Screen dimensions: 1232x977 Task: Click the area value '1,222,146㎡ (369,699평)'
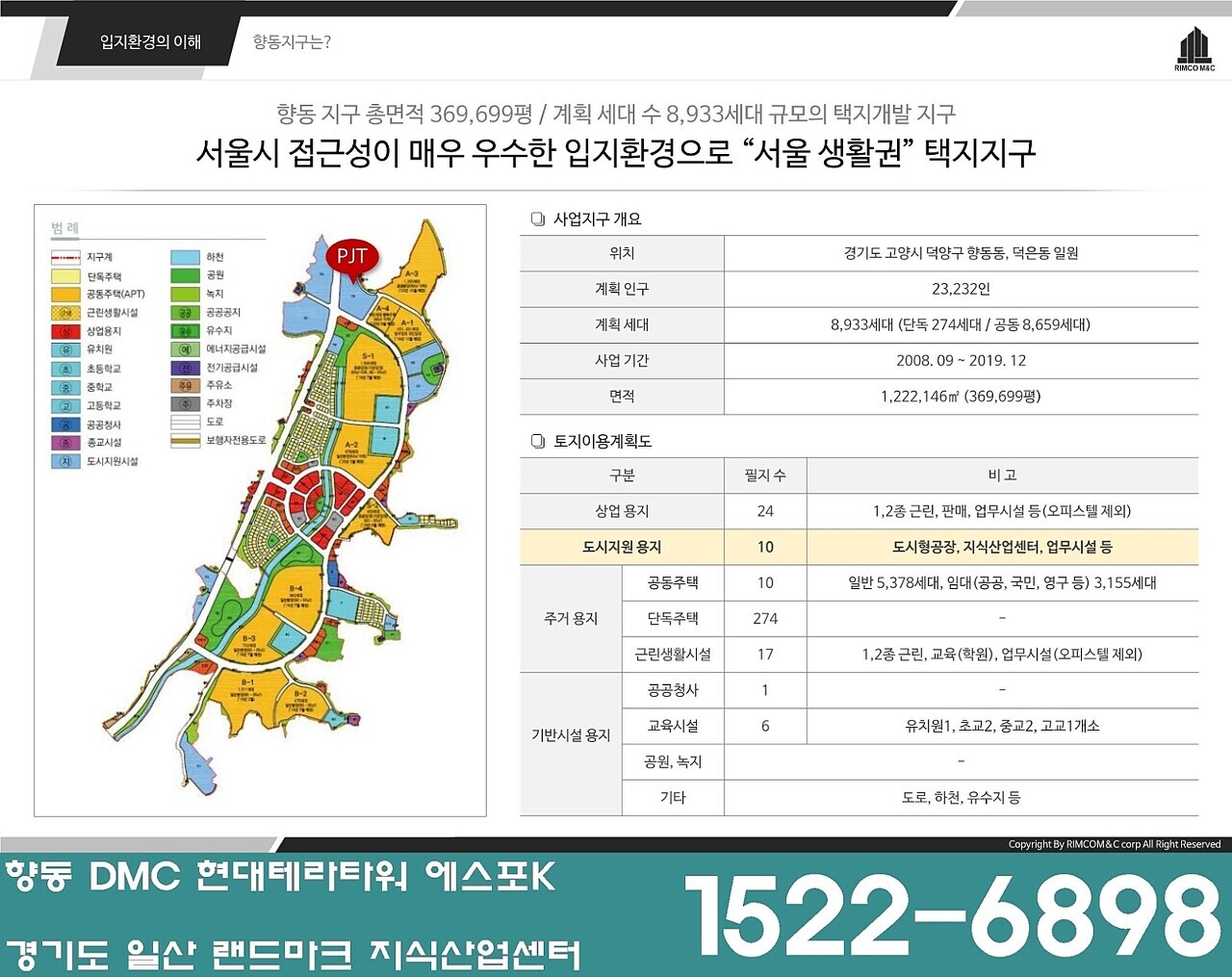pyautogui.click(x=961, y=396)
